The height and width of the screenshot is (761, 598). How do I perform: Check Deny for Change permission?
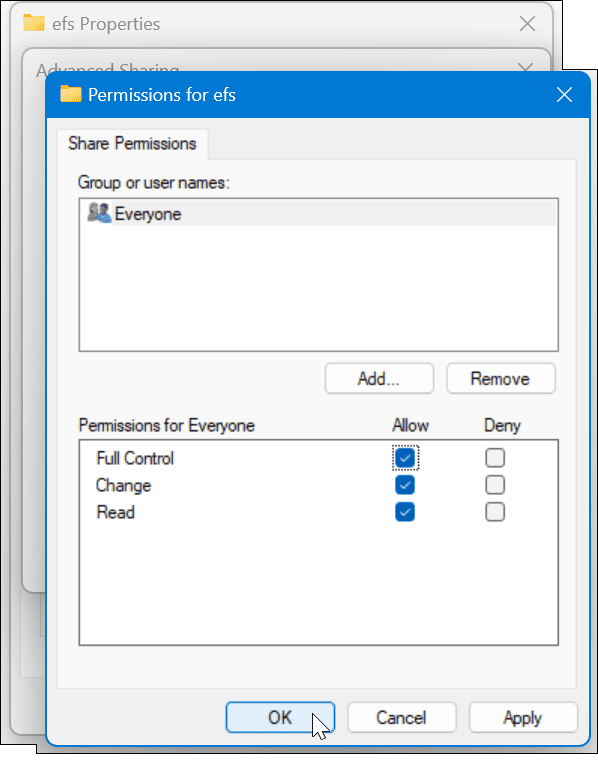coord(495,485)
